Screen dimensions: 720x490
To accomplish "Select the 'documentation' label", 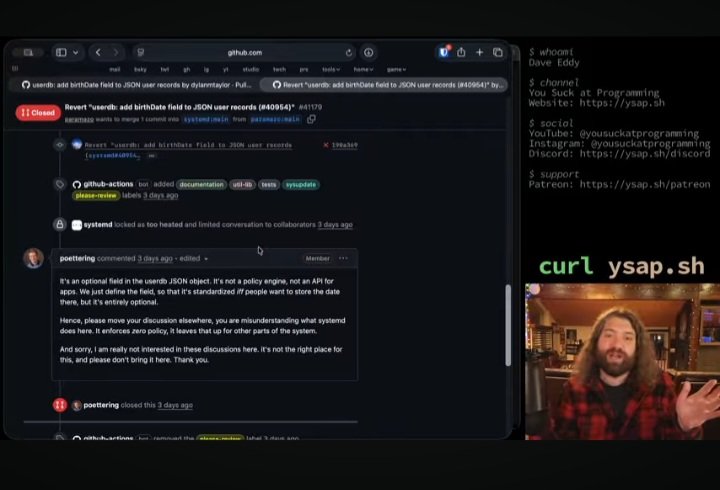I will (202, 185).
